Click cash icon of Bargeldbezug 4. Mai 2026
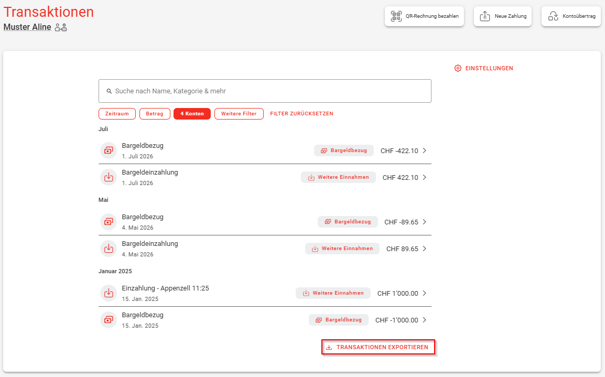Viewport: 605px width, 377px height. (x=108, y=222)
